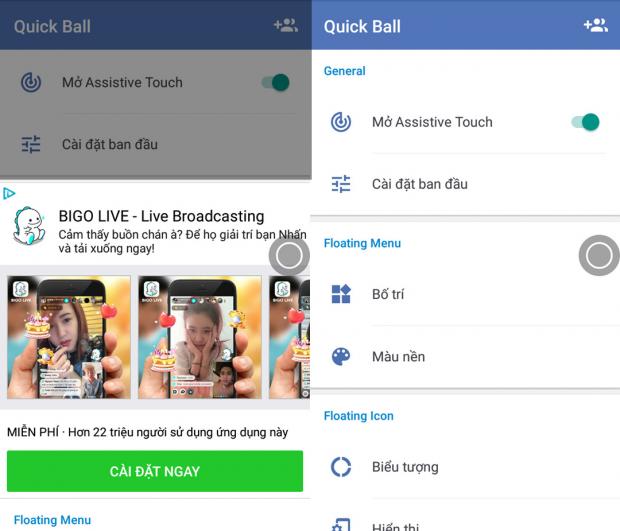Select the Bố trí menu entry
The image size is (620, 531).
(x=466, y=294)
